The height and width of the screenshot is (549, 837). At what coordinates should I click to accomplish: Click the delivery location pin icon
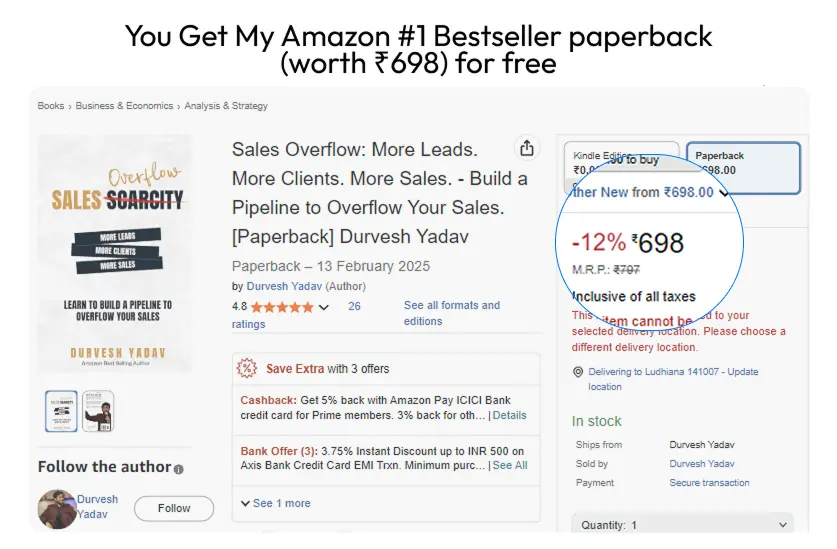pyautogui.click(x=578, y=372)
